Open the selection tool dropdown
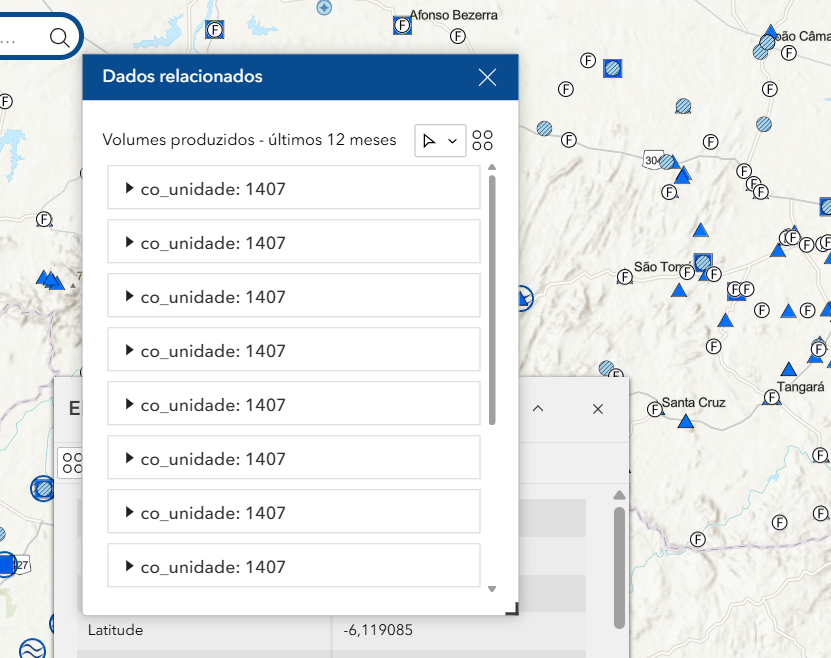Screen dimensions: 831x658 click(440, 141)
